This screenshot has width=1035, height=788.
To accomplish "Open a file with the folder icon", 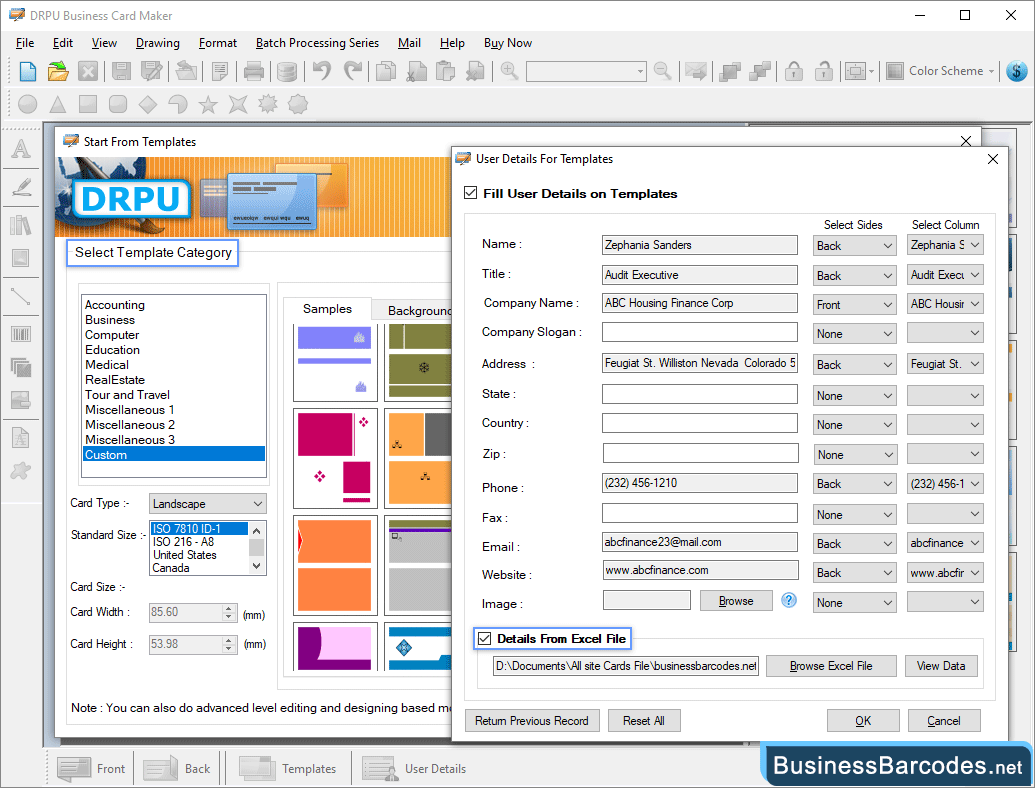I will tap(58, 71).
